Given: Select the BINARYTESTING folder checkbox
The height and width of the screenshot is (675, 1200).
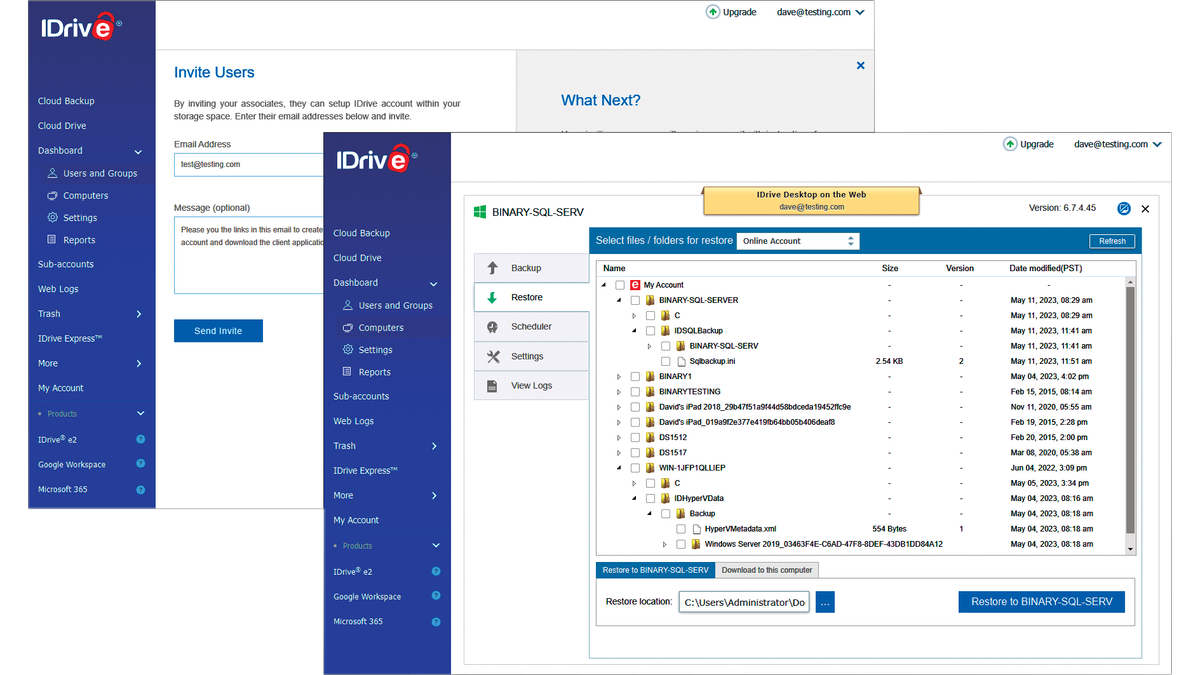Looking at the screenshot, I should tap(633, 391).
